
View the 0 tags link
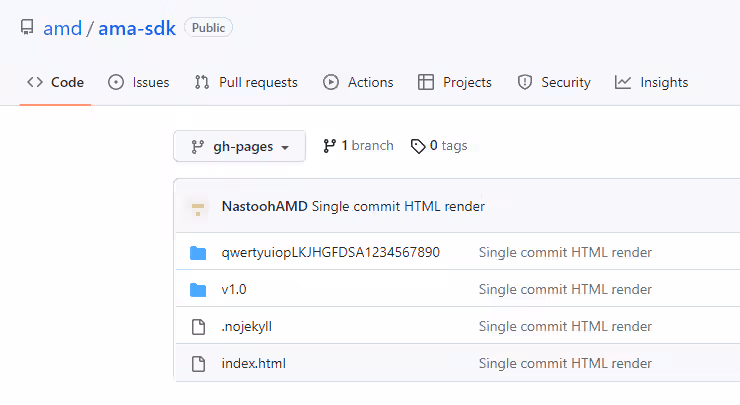(x=439, y=145)
